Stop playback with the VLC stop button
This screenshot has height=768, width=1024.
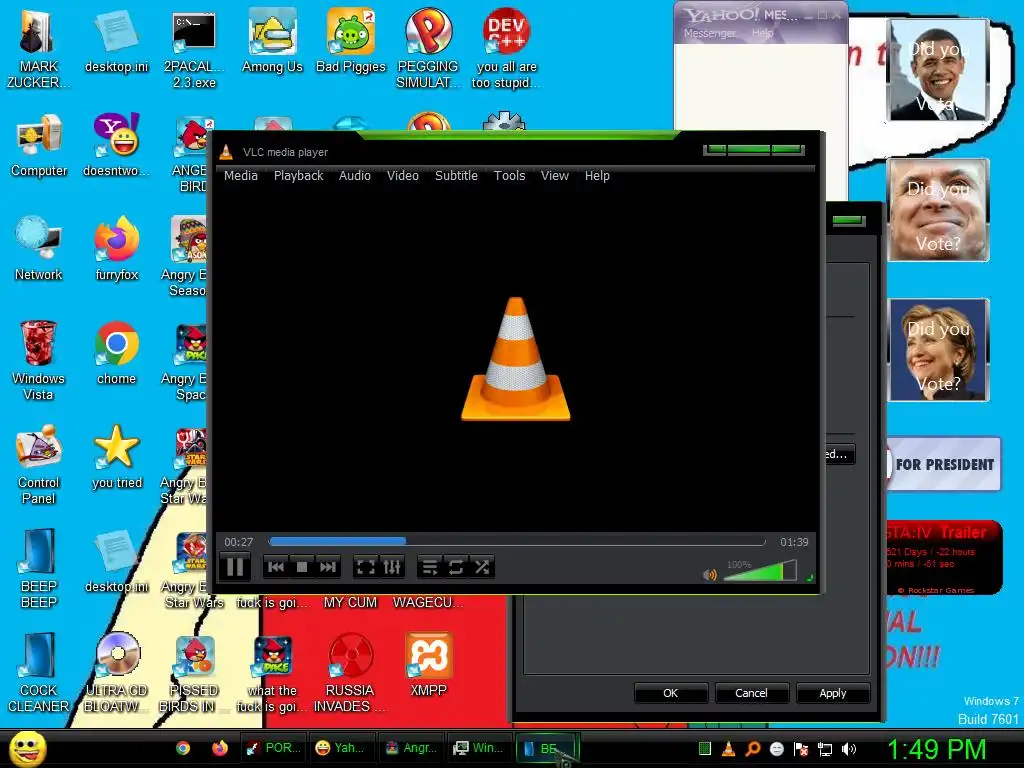[x=302, y=567]
